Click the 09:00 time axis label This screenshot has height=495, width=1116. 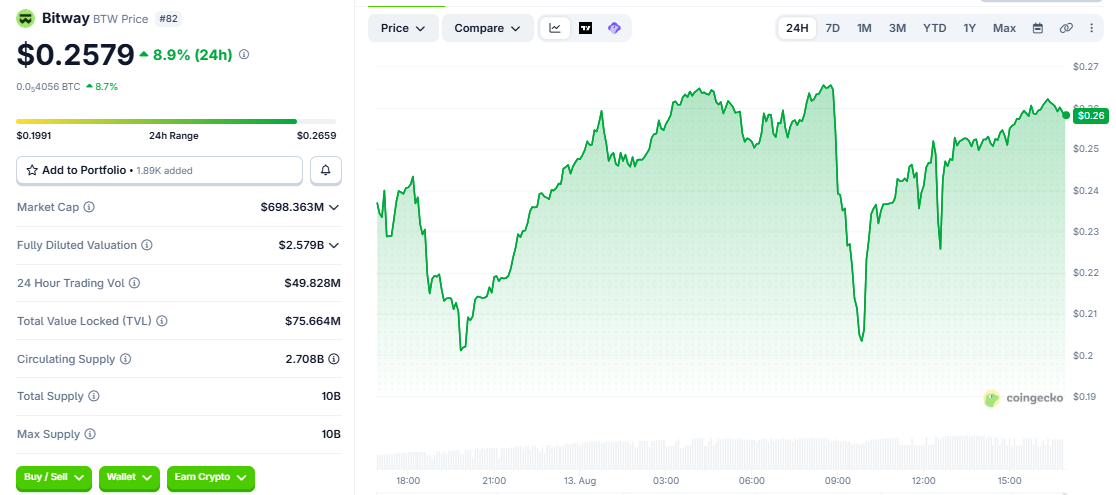point(837,481)
